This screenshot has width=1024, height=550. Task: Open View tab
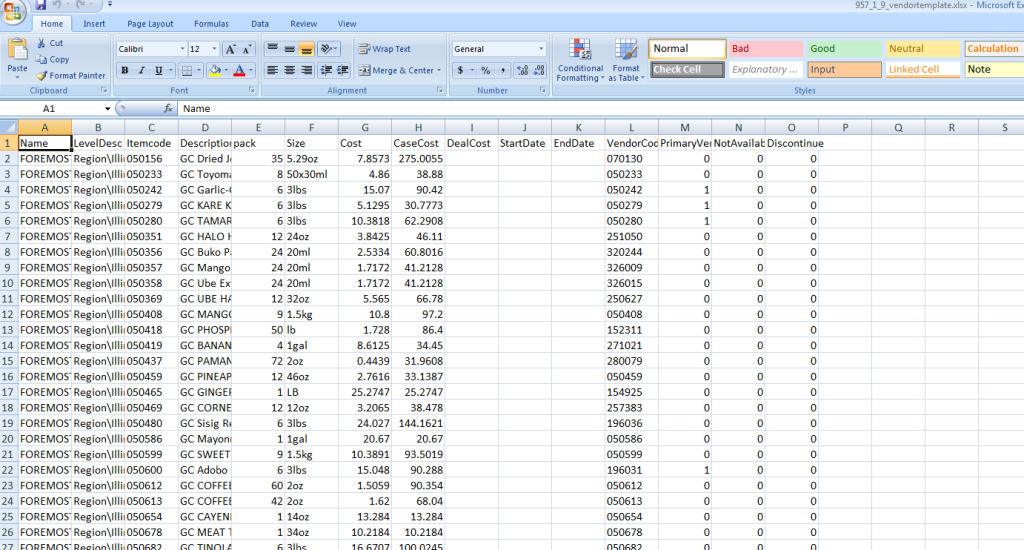click(347, 24)
